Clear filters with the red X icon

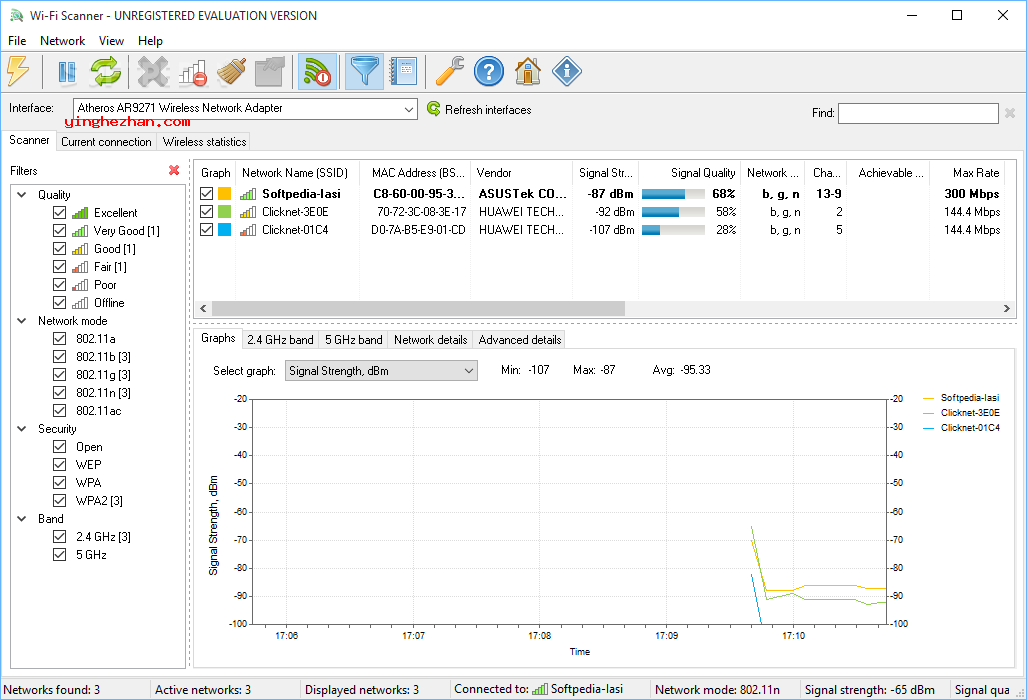pyautogui.click(x=174, y=170)
